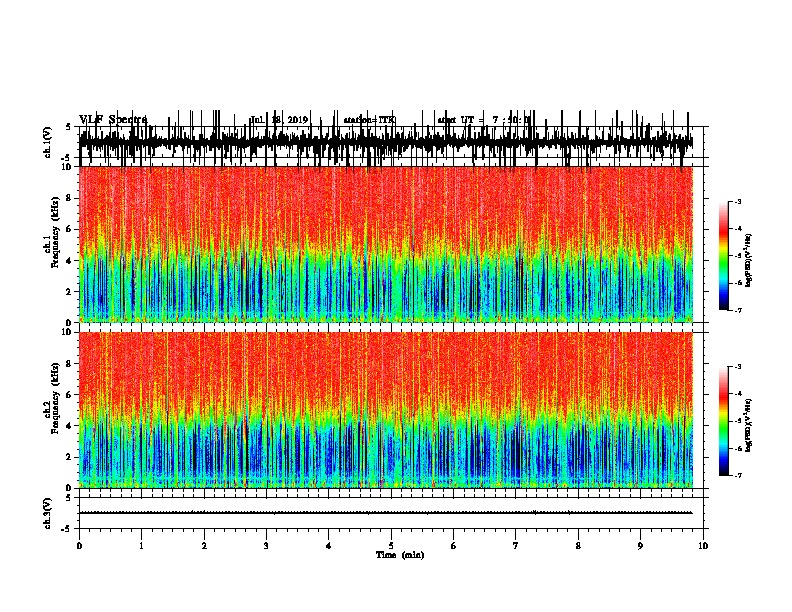Viewport: 792px width, 612px height.
Task: Click the ch.1 spectrogram color bar
Action: coord(724,256)
